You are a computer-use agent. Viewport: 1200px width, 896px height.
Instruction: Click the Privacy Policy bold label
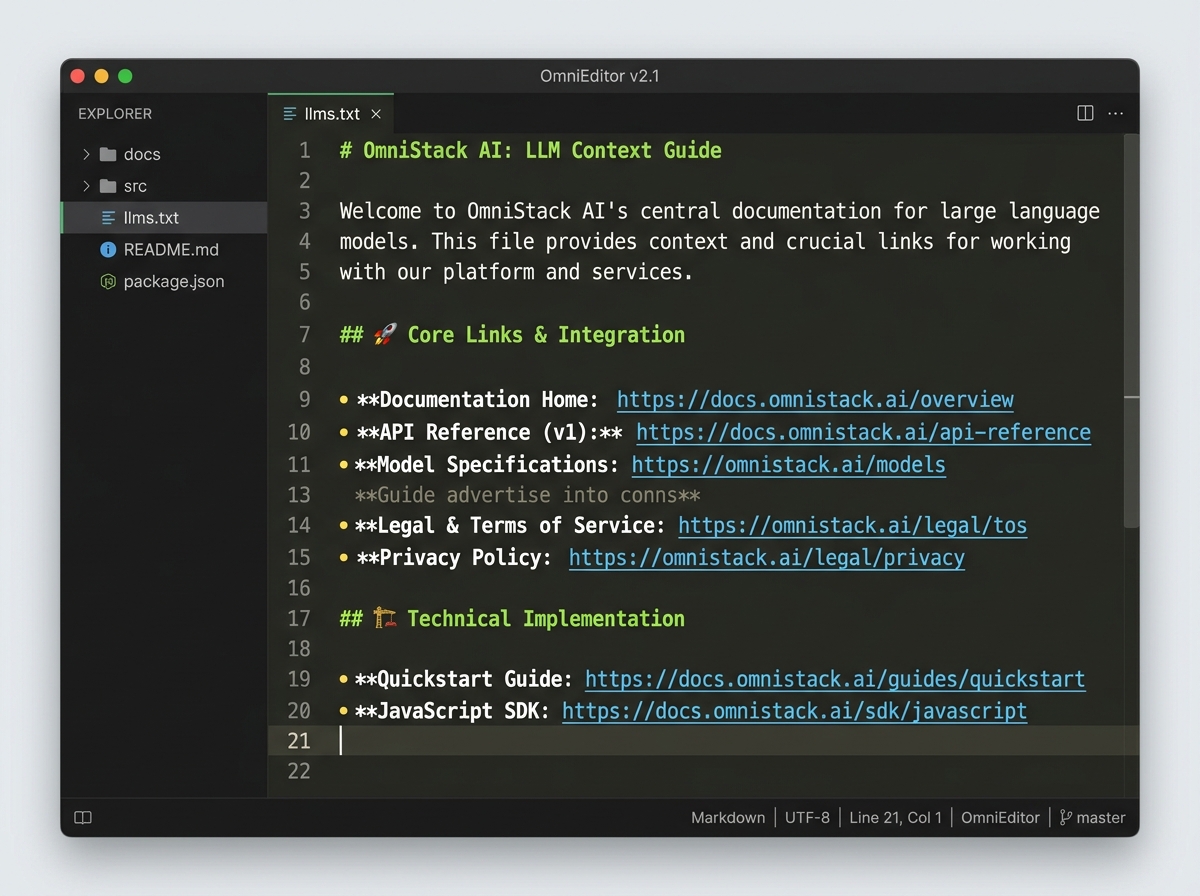tap(454, 558)
